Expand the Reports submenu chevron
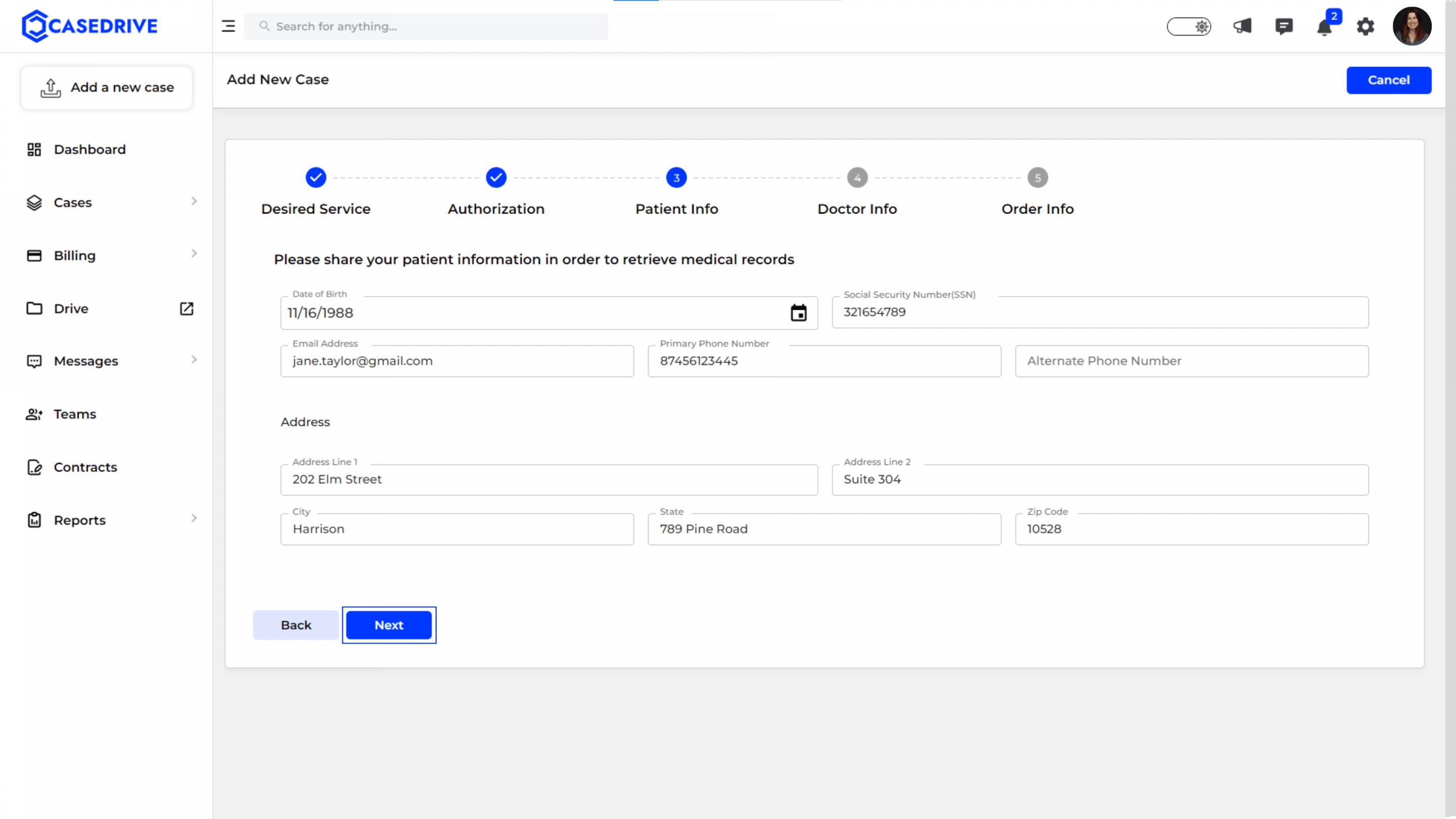The image size is (1456, 819). [194, 518]
